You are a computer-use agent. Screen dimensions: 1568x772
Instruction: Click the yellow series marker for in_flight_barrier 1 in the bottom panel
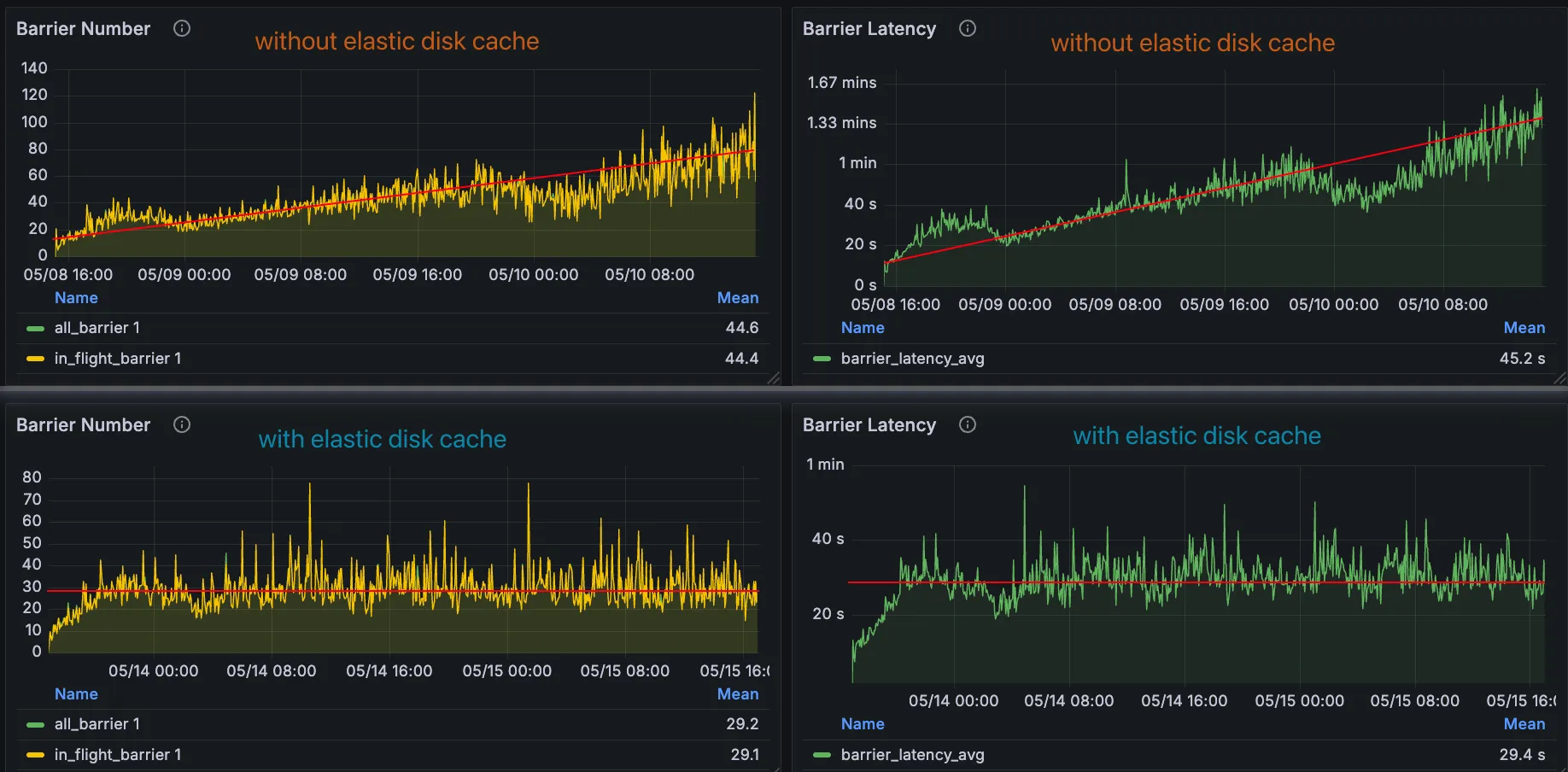coord(35,755)
